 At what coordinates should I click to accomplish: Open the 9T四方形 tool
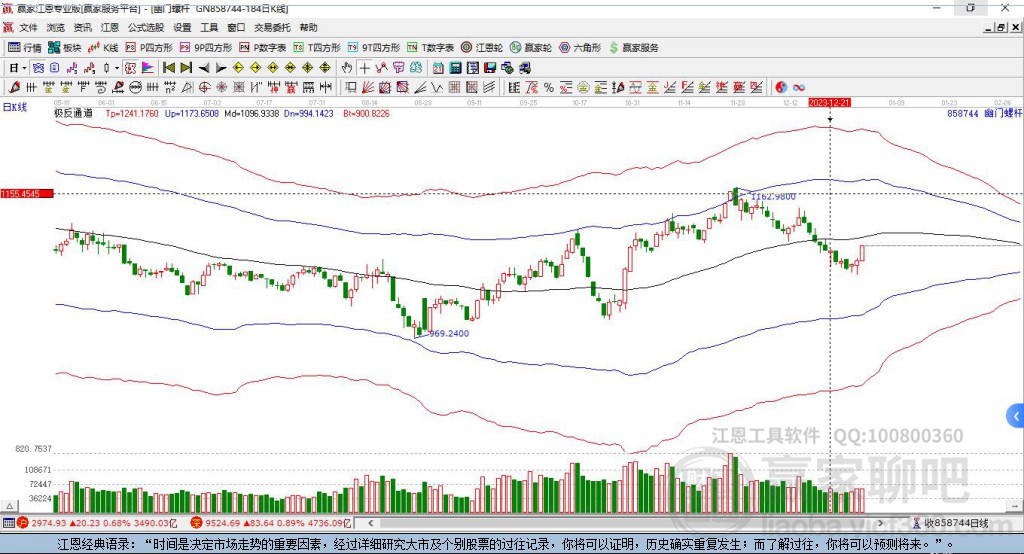pyautogui.click(x=374, y=48)
